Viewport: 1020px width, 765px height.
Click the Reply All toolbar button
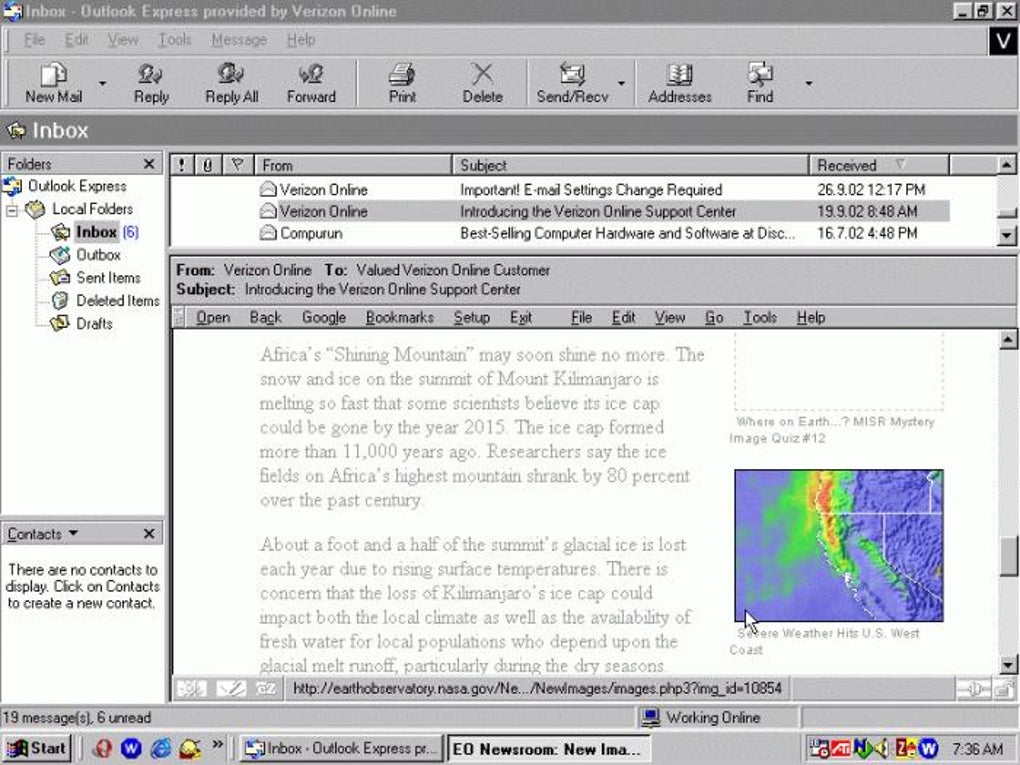(x=232, y=83)
